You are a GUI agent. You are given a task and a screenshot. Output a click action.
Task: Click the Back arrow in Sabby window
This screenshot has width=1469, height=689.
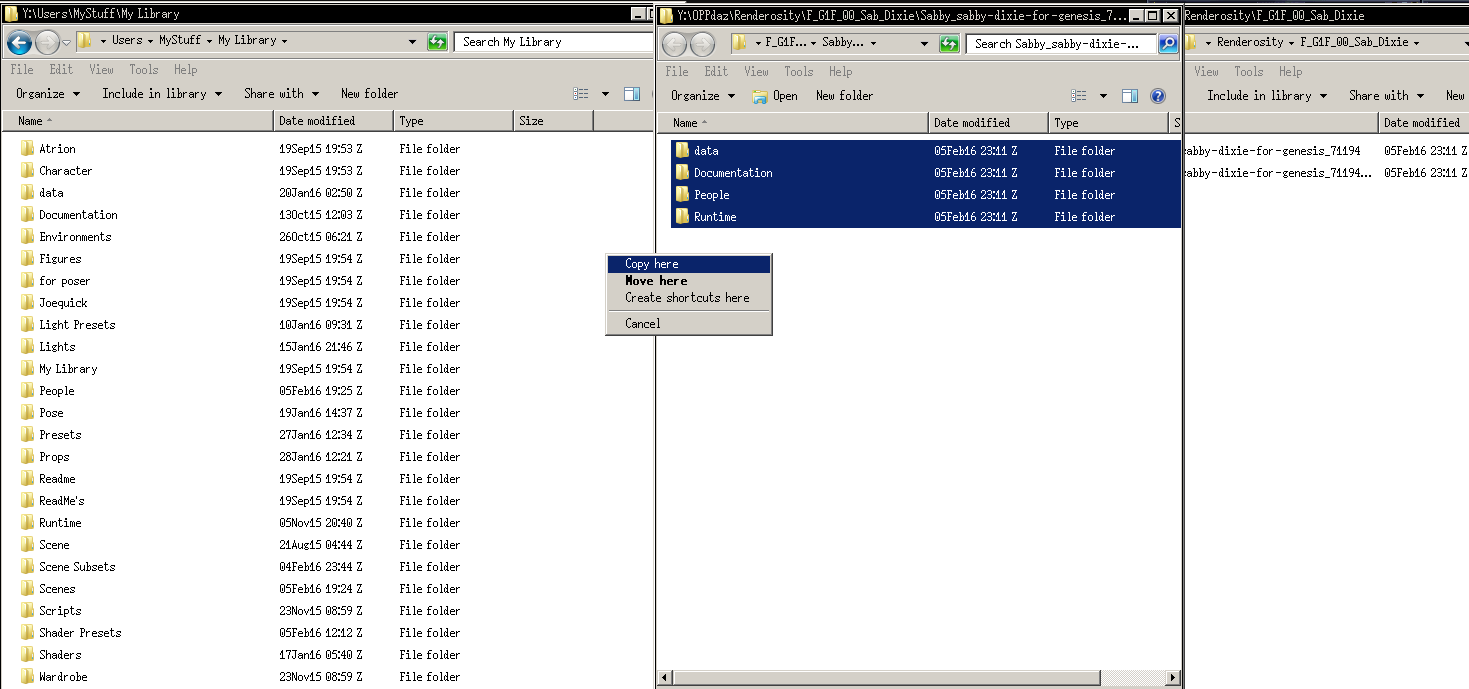pos(675,44)
